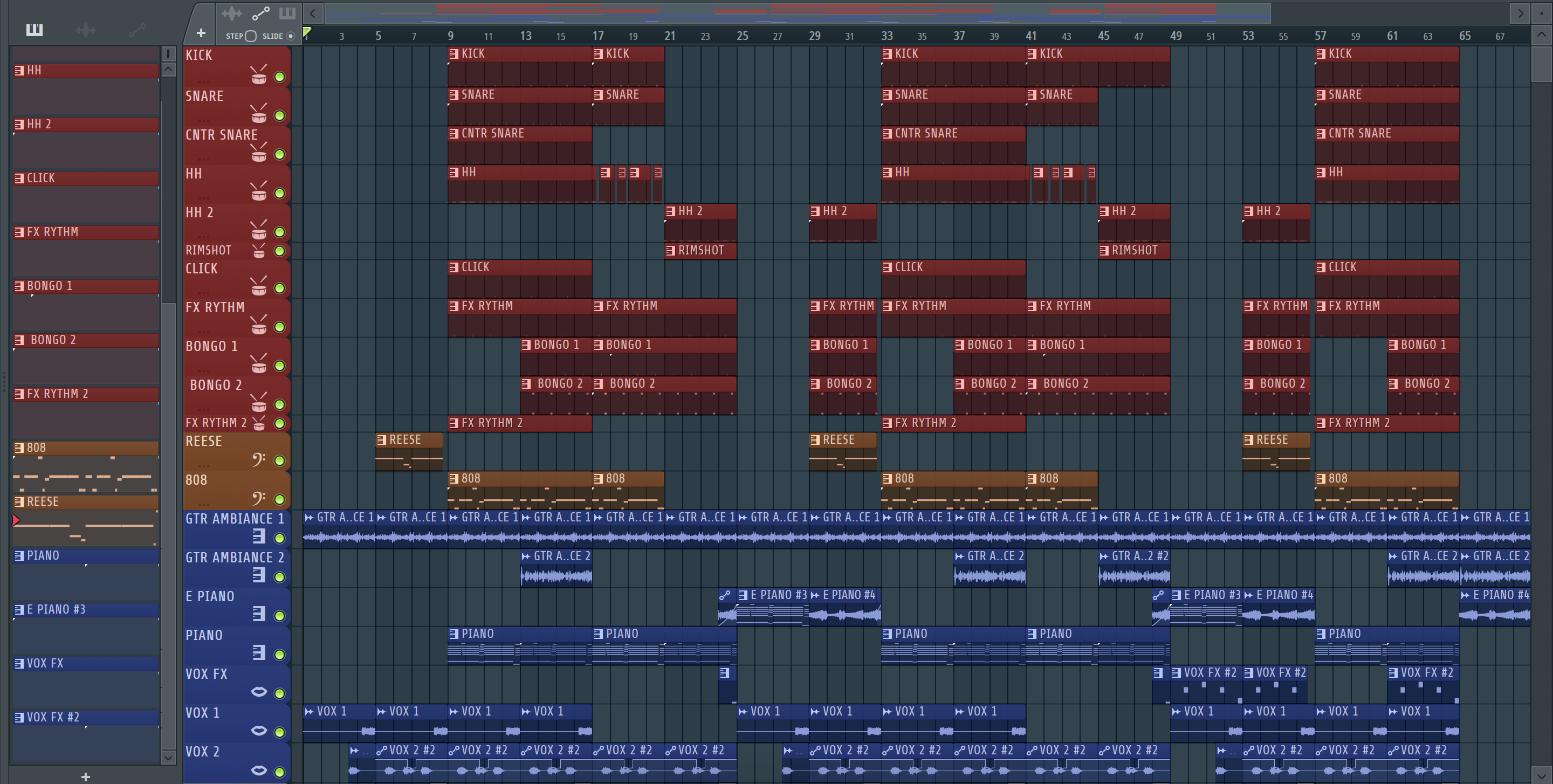The image size is (1553, 784).
Task: Click the audio waveform icon in playlist toolbar
Action: [x=231, y=13]
